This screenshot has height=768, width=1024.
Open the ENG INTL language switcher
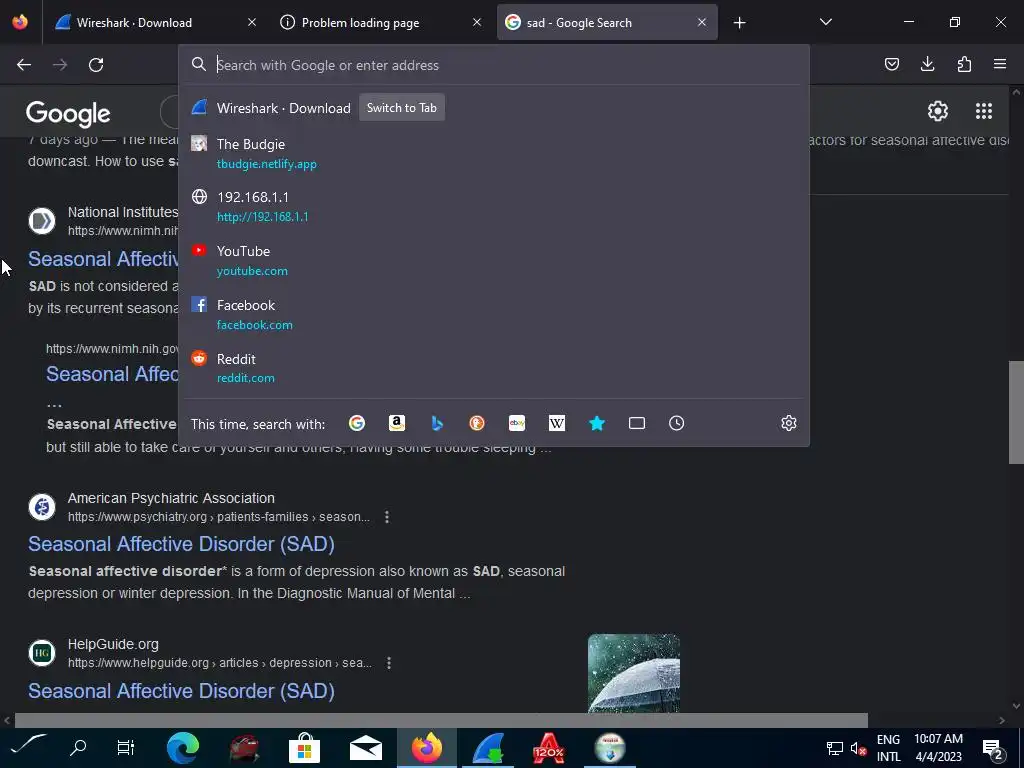[888, 748]
